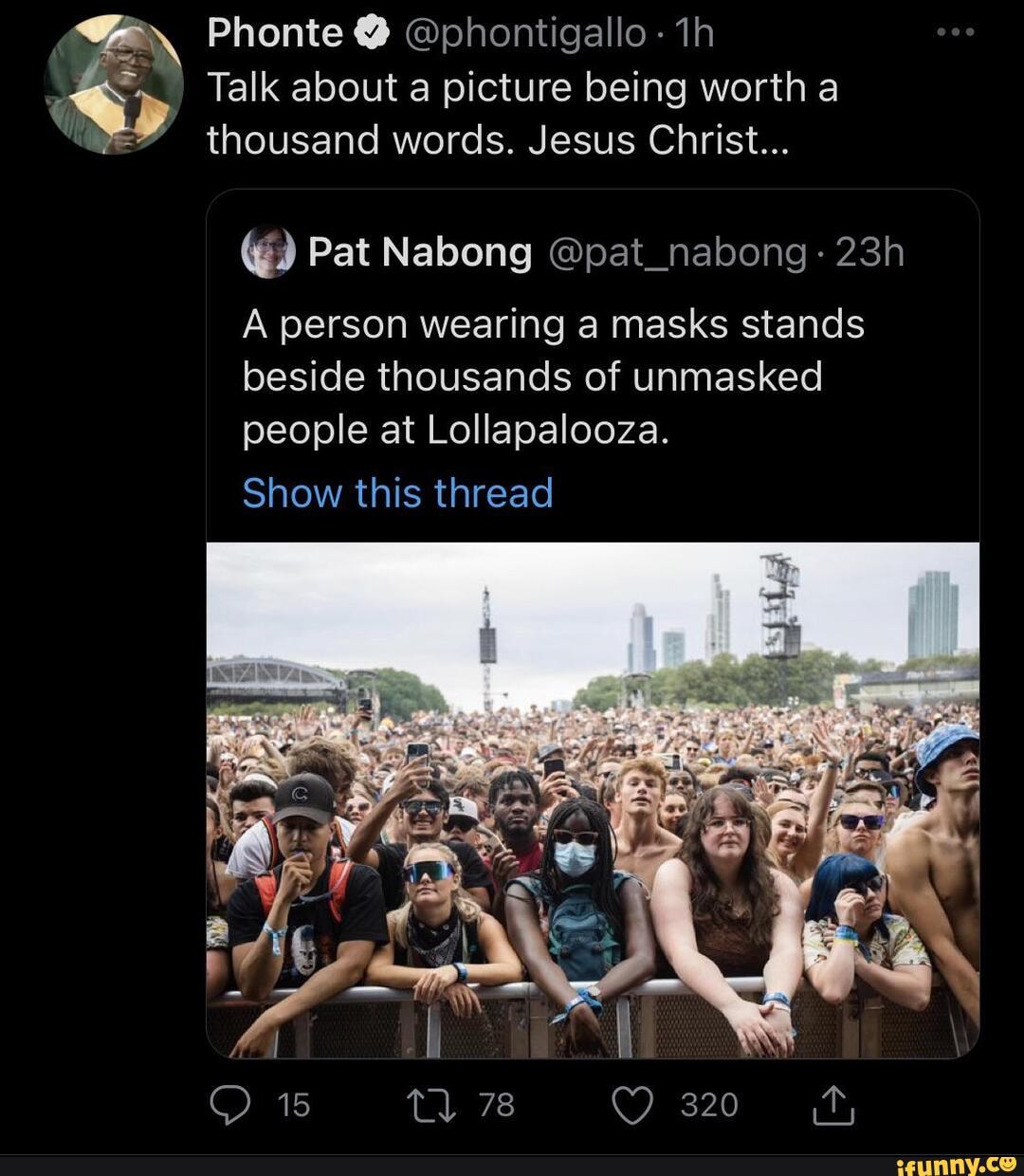Image resolution: width=1024 pixels, height=1176 pixels.
Task: Open Pat Nabong's small avatar
Action: click(x=268, y=251)
